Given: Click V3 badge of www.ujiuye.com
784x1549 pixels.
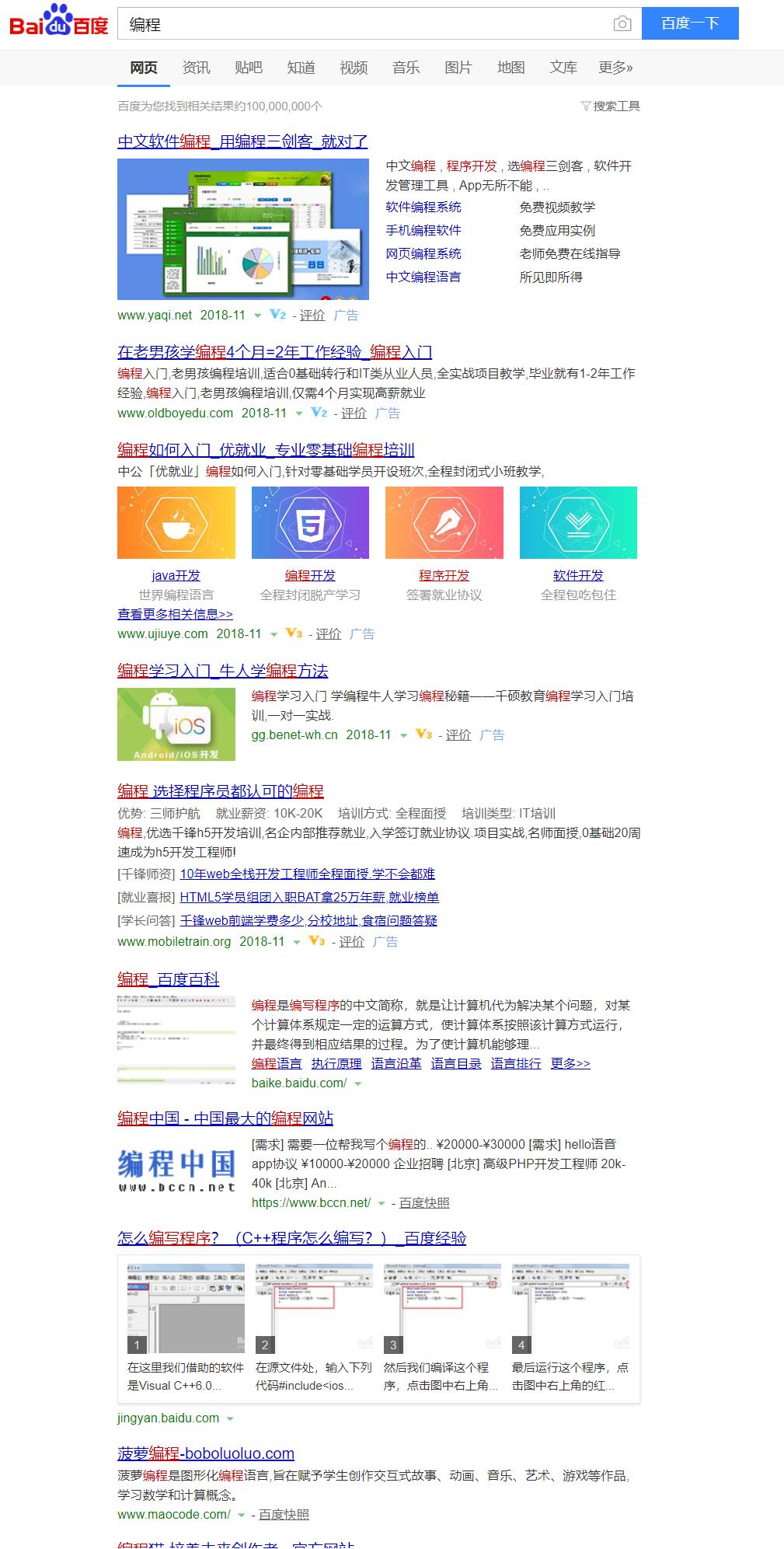Looking at the screenshot, I should click(x=294, y=633).
